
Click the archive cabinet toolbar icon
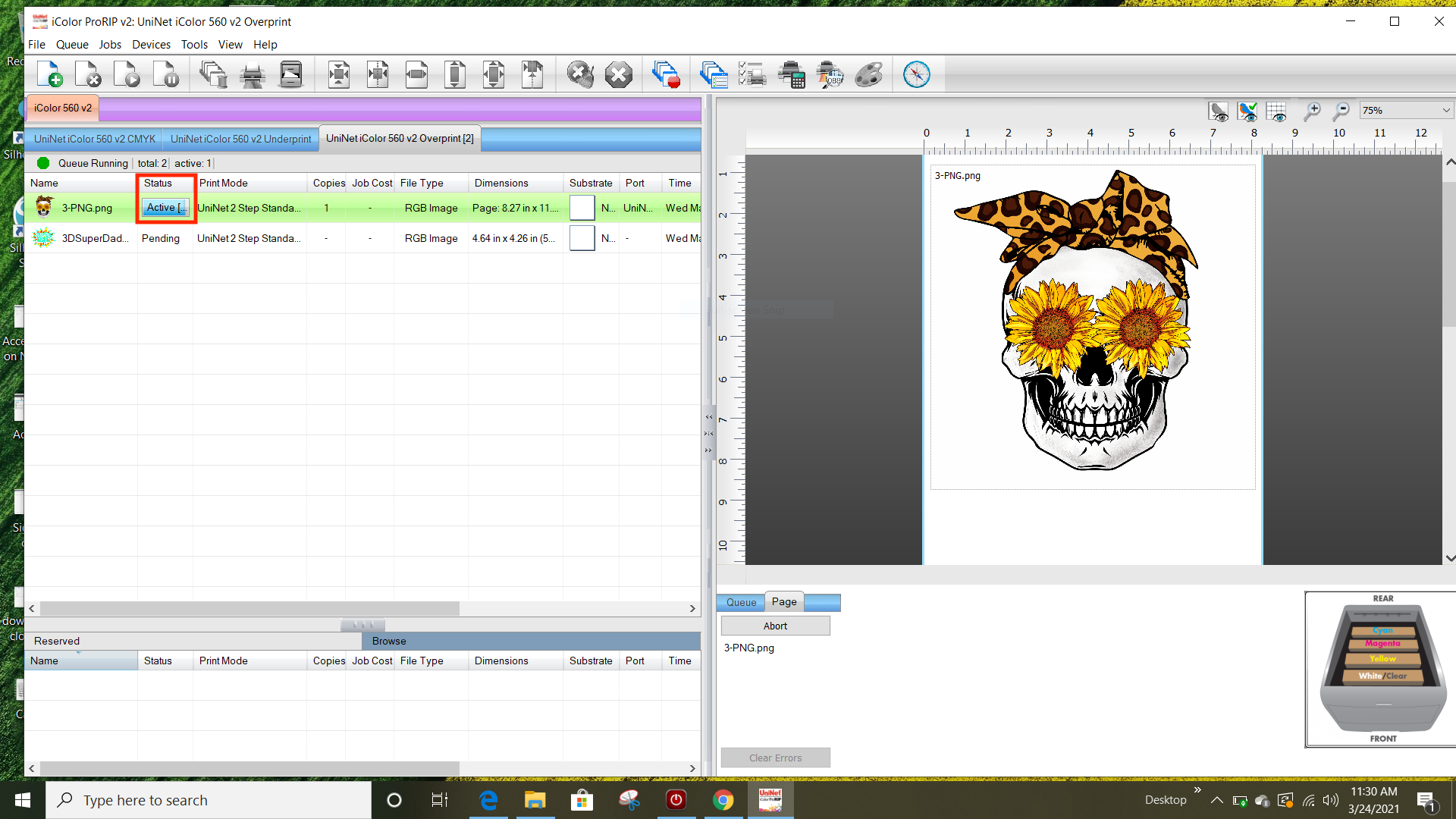(x=290, y=74)
